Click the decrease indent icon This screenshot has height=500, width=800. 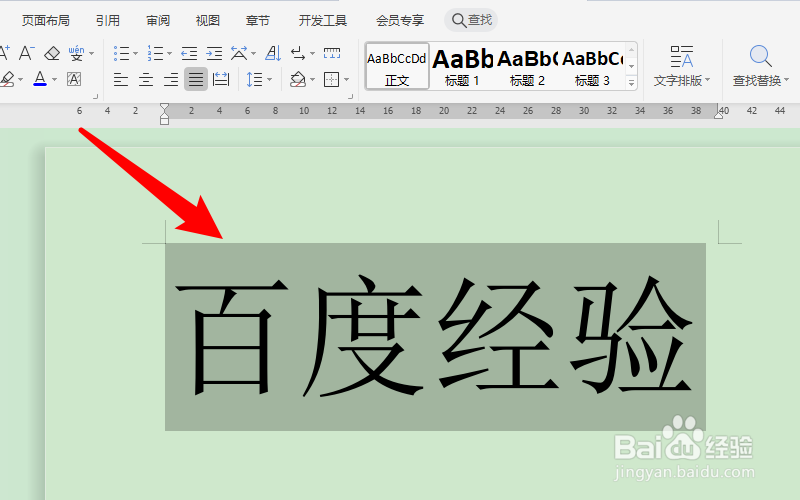(x=189, y=53)
